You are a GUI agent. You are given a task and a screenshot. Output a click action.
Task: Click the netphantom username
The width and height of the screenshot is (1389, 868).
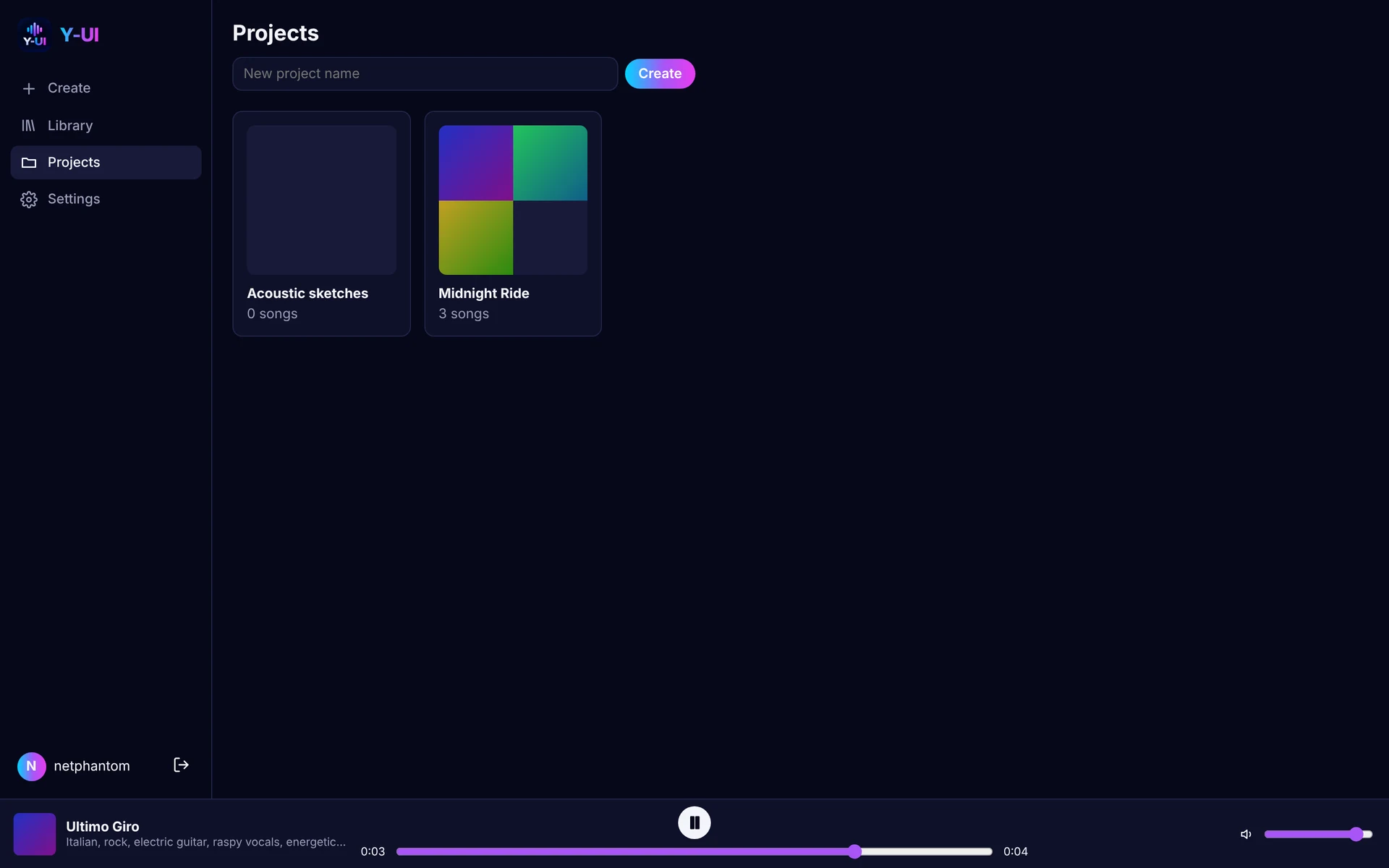92,766
